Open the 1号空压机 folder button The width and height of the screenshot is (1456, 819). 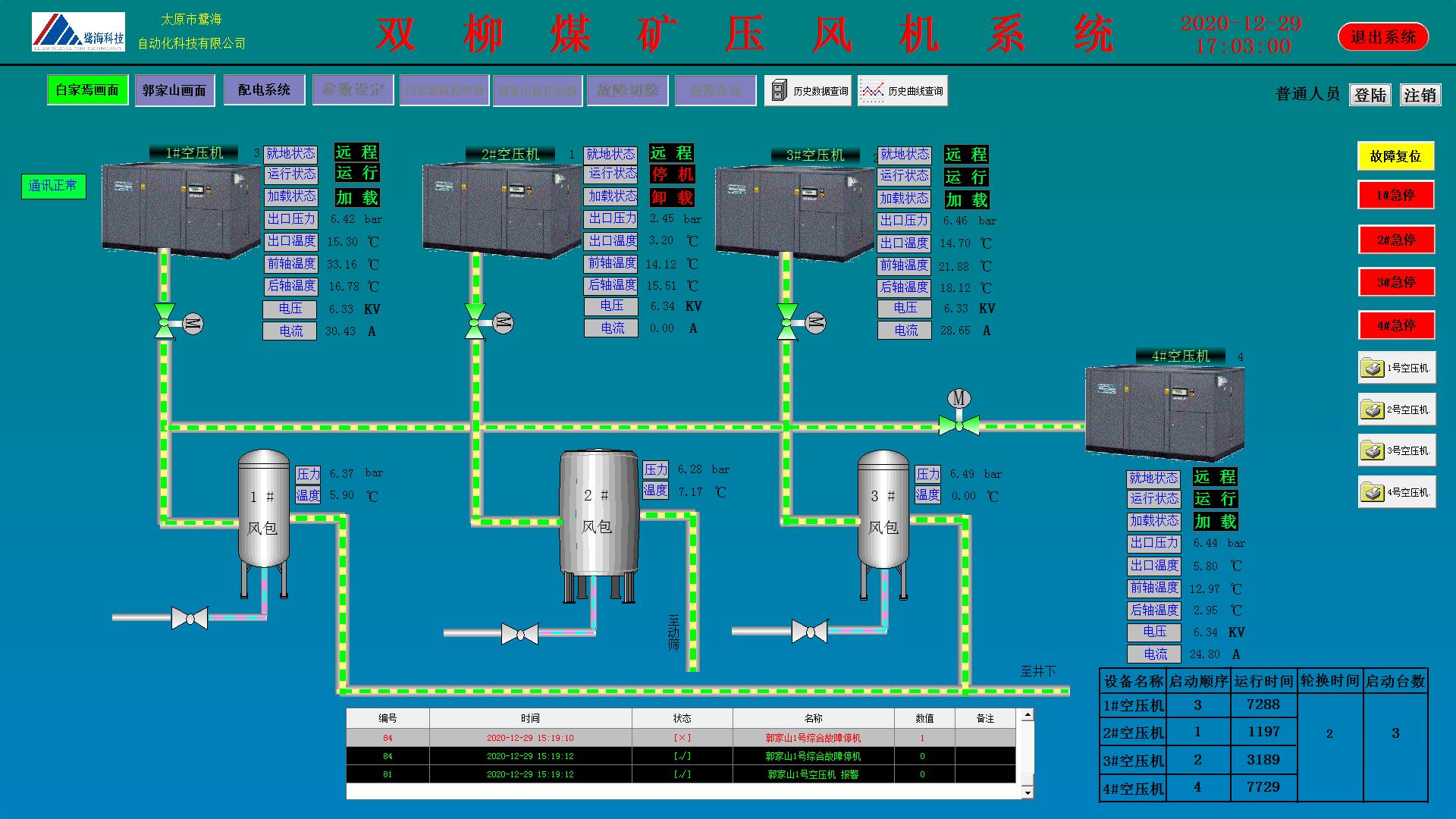pos(1397,369)
